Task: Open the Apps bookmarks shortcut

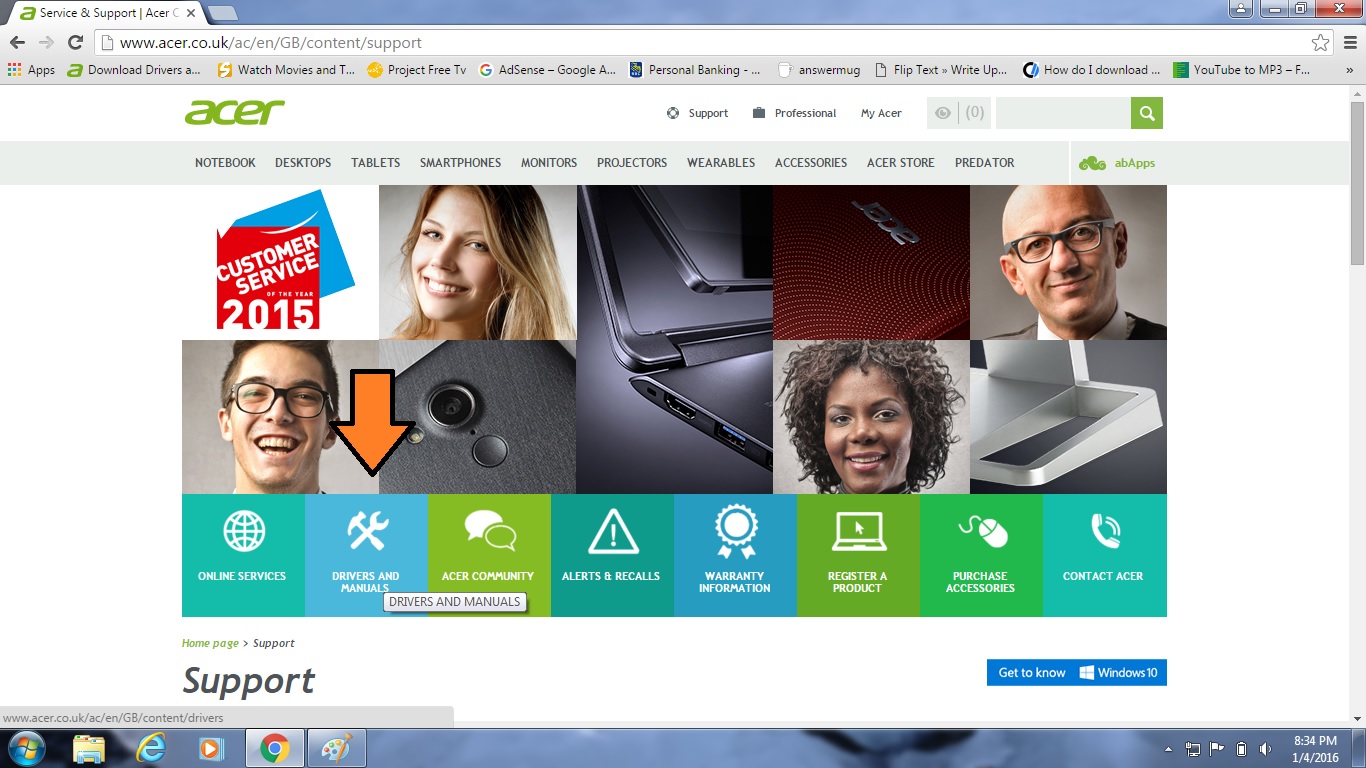Action: [32, 70]
